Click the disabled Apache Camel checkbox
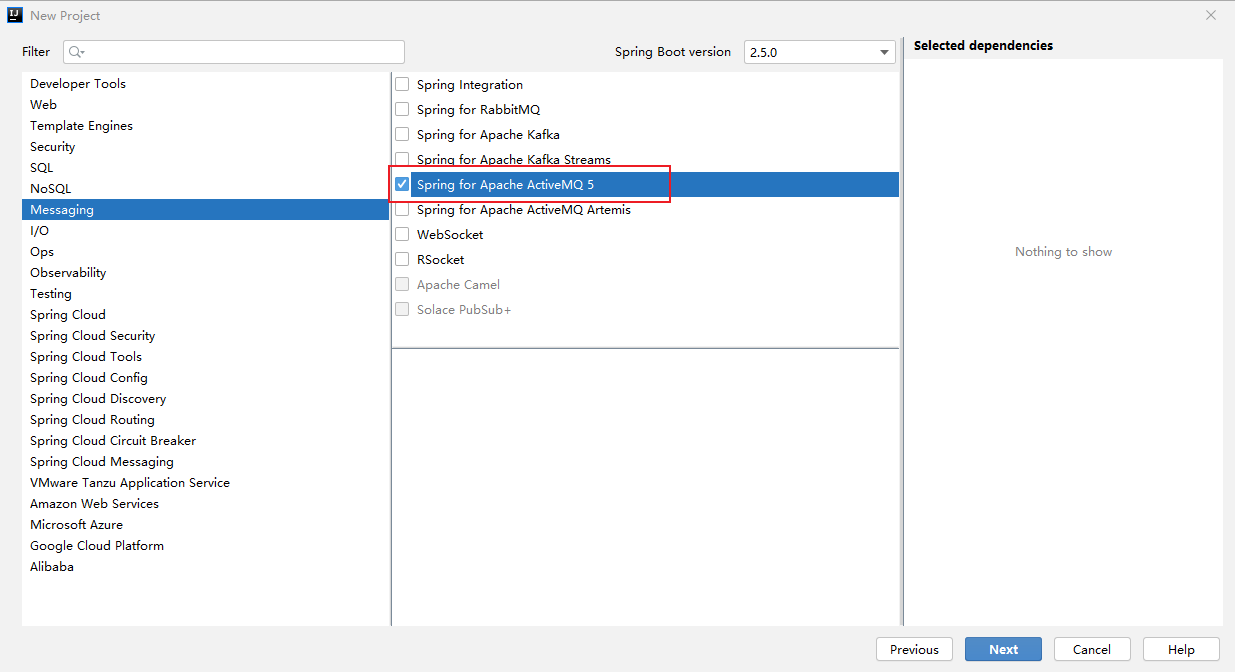This screenshot has width=1235, height=672. [x=402, y=285]
